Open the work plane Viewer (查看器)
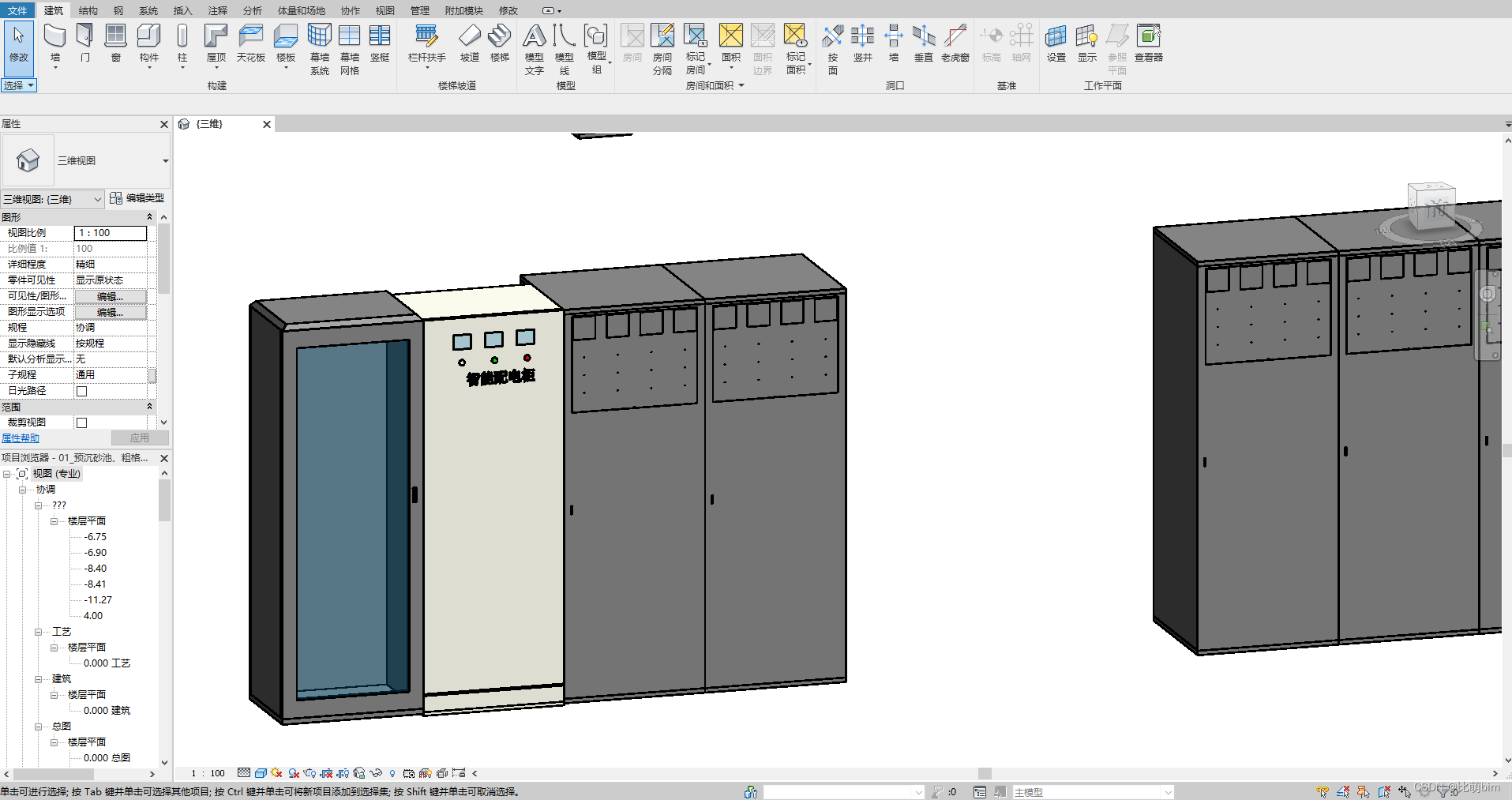1512x800 pixels. 1149,44
